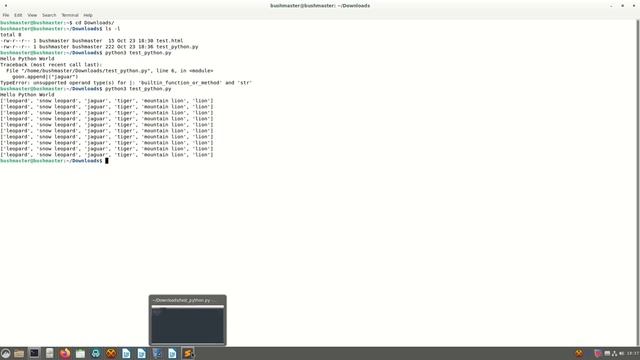The width and height of the screenshot is (640, 360).
Task: Click the goon.append]("jaguar") error code line
Action: tap(45, 77)
